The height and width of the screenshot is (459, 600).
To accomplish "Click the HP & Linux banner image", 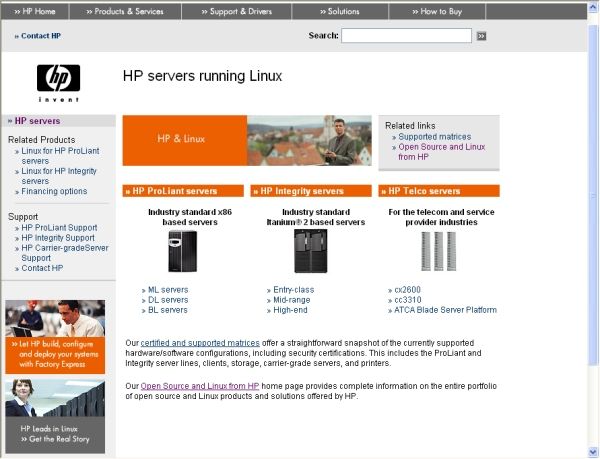I will pyautogui.click(x=247, y=140).
